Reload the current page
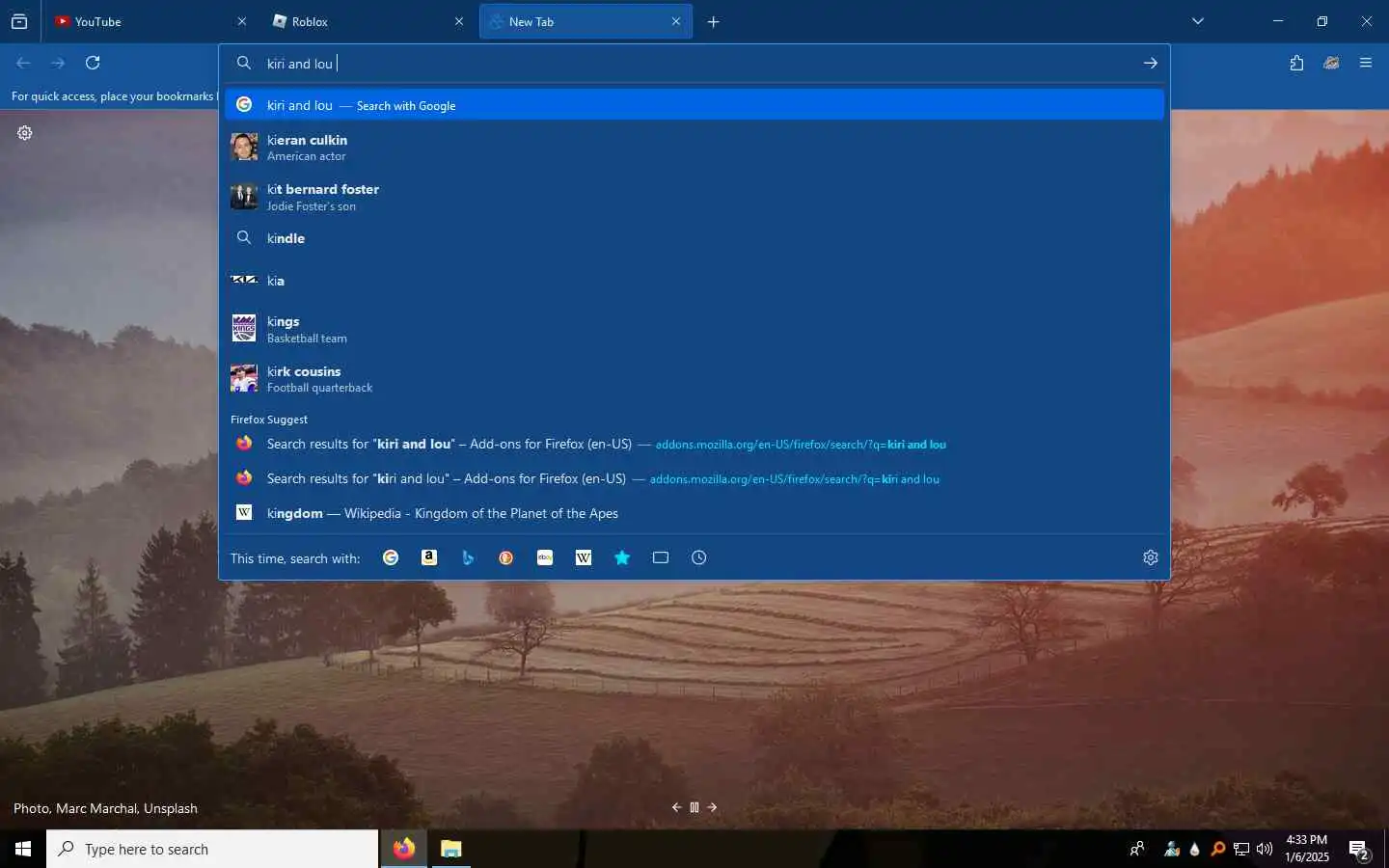Viewport: 1389px width, 868px height. pyautogui.click(x=93, y=63)
